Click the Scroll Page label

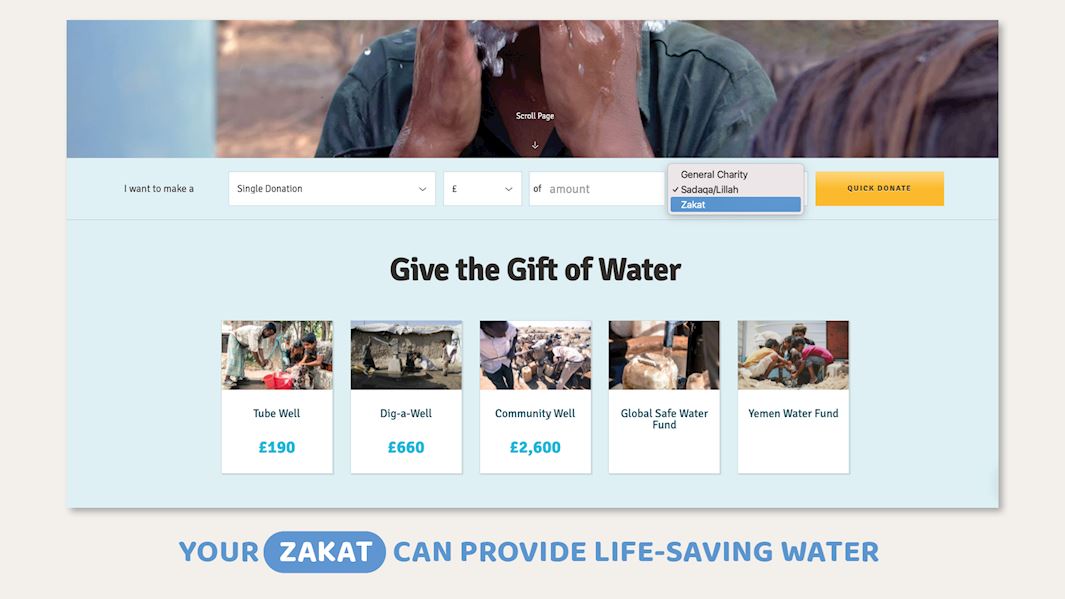(535, 116)
